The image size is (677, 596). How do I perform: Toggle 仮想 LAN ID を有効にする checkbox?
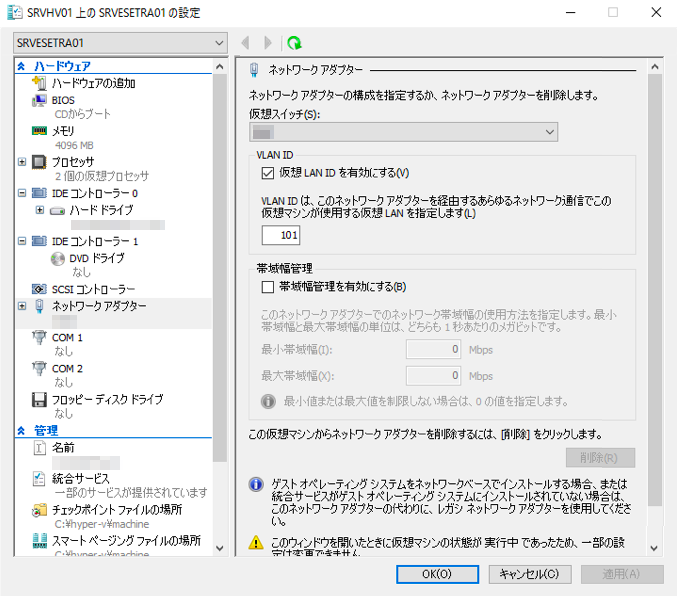point(268,173)
